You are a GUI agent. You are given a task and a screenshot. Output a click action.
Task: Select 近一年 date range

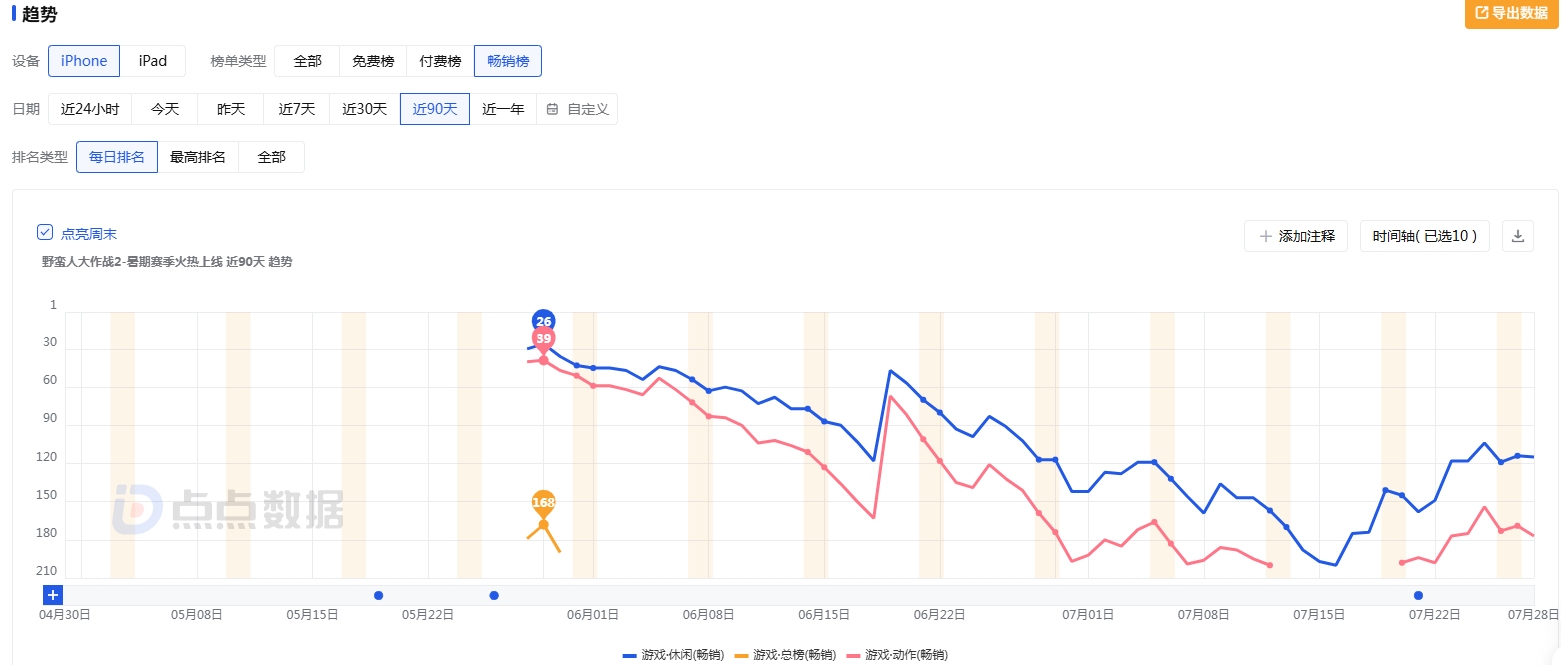coord(503,109)
